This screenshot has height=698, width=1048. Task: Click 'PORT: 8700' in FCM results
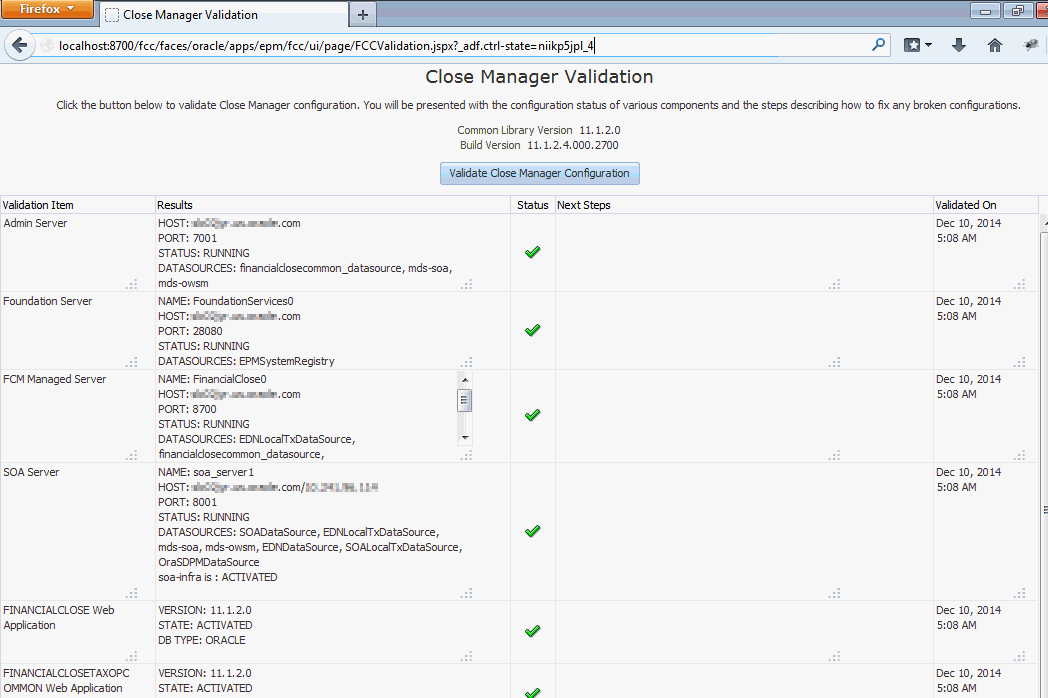pyautogui.click(x=188, y=409)
